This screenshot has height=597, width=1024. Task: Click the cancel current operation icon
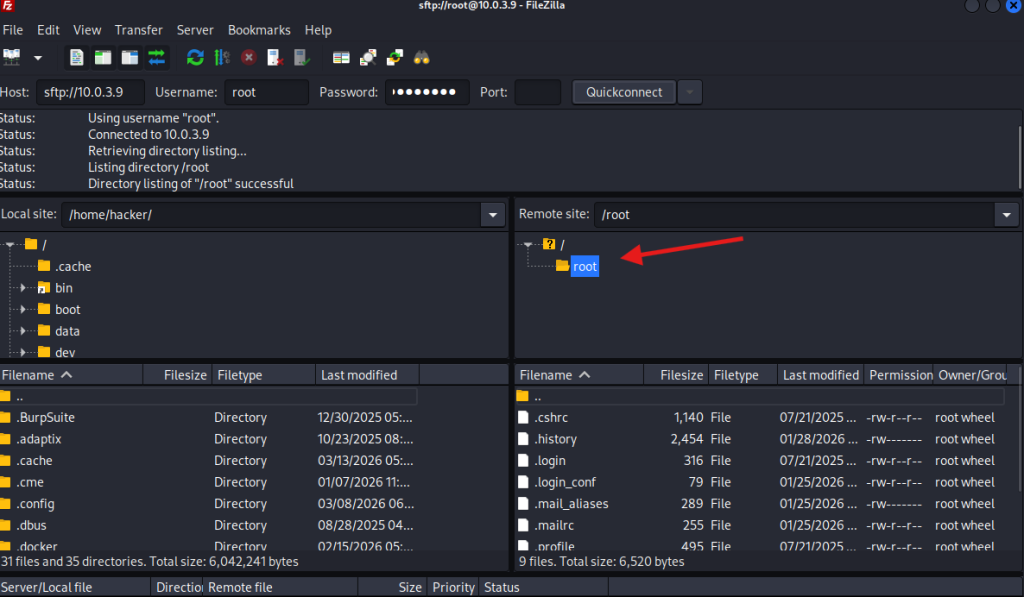(x=248, y=57)
